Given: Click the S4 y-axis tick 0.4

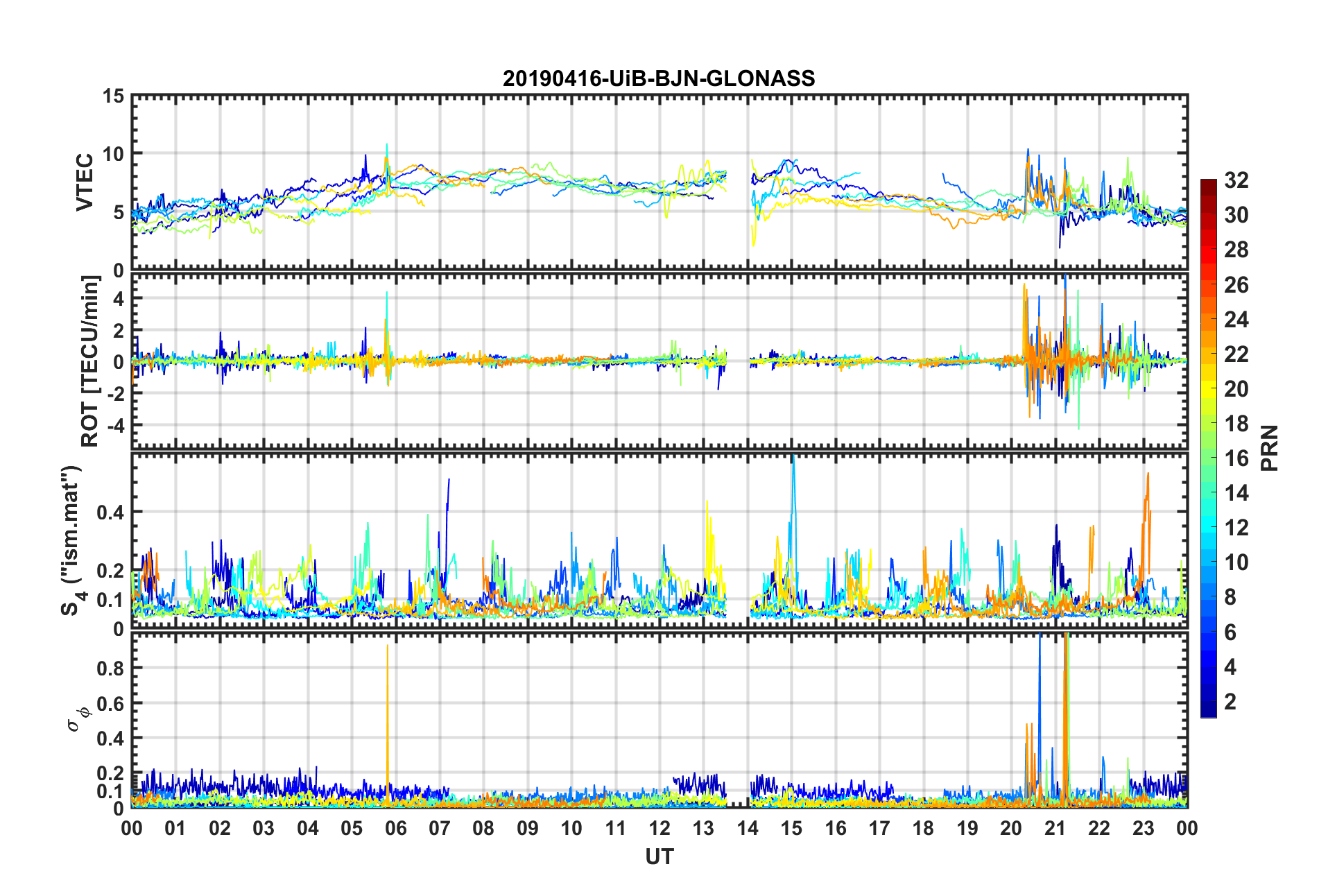Looking at the screenshot, I should click(111, 512).
